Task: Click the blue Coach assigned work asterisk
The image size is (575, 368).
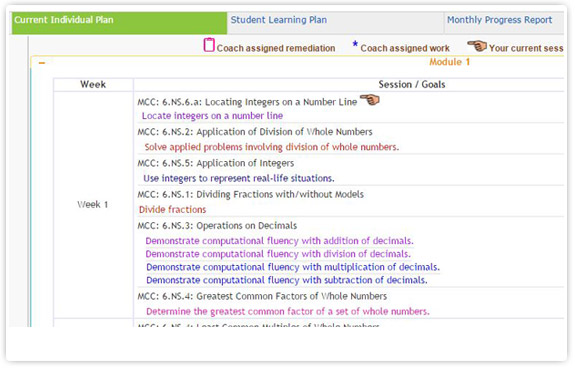Action: (x=355, y=44)
